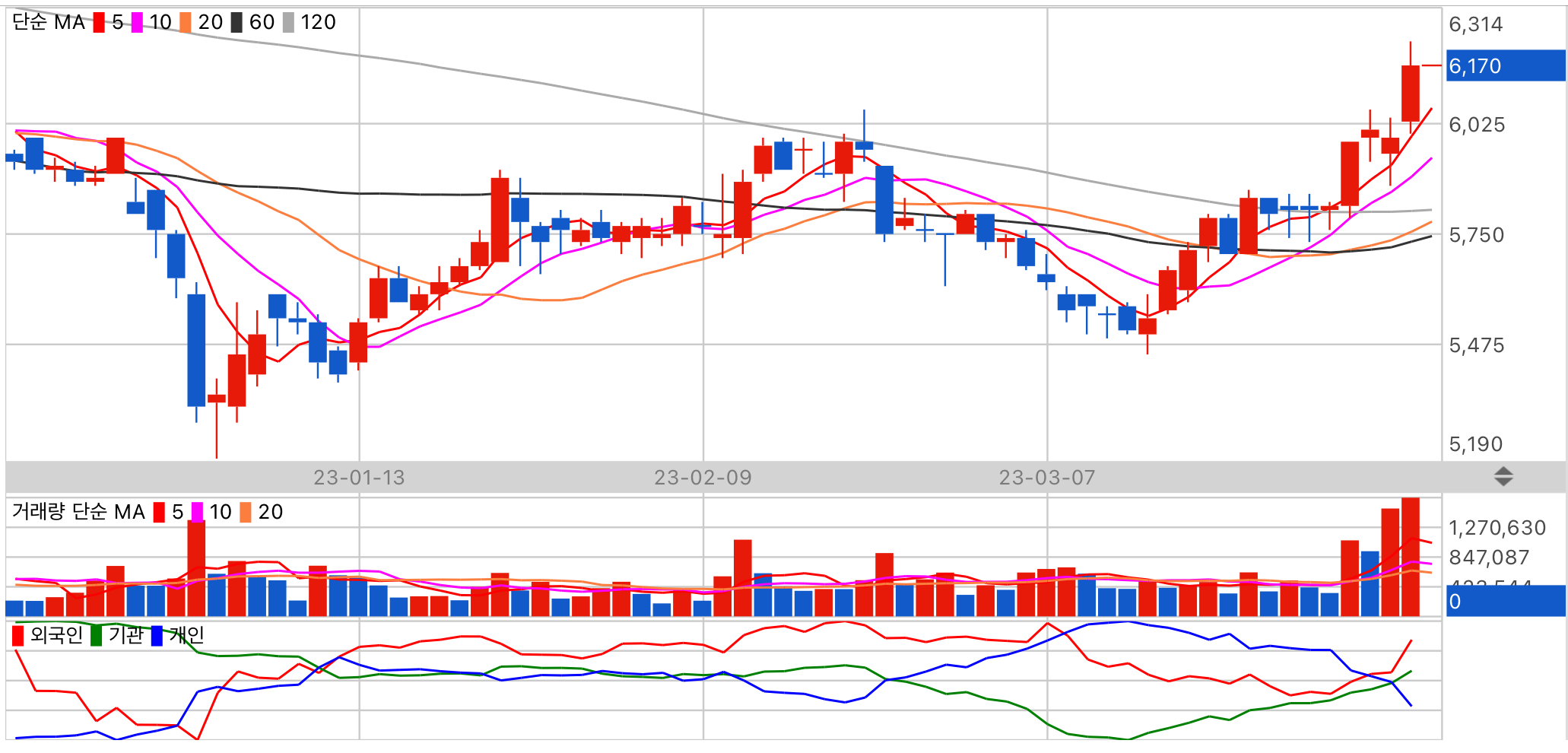Click the blue 0 value box on volume axis
Image resolution: width=1568 pixels, height=753 pixels.
click(x=1505, y=601)
